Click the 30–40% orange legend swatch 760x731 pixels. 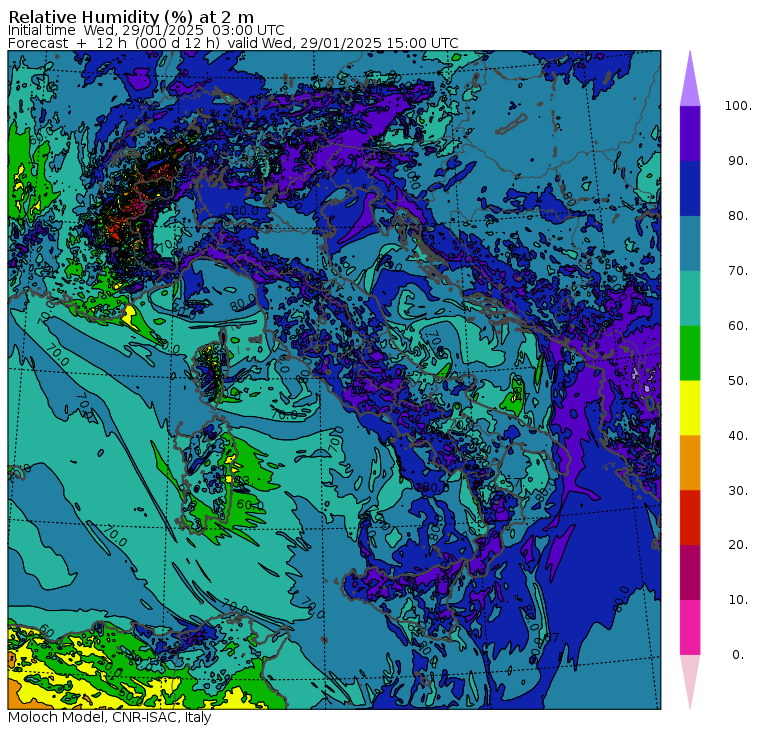pos(690,463)
